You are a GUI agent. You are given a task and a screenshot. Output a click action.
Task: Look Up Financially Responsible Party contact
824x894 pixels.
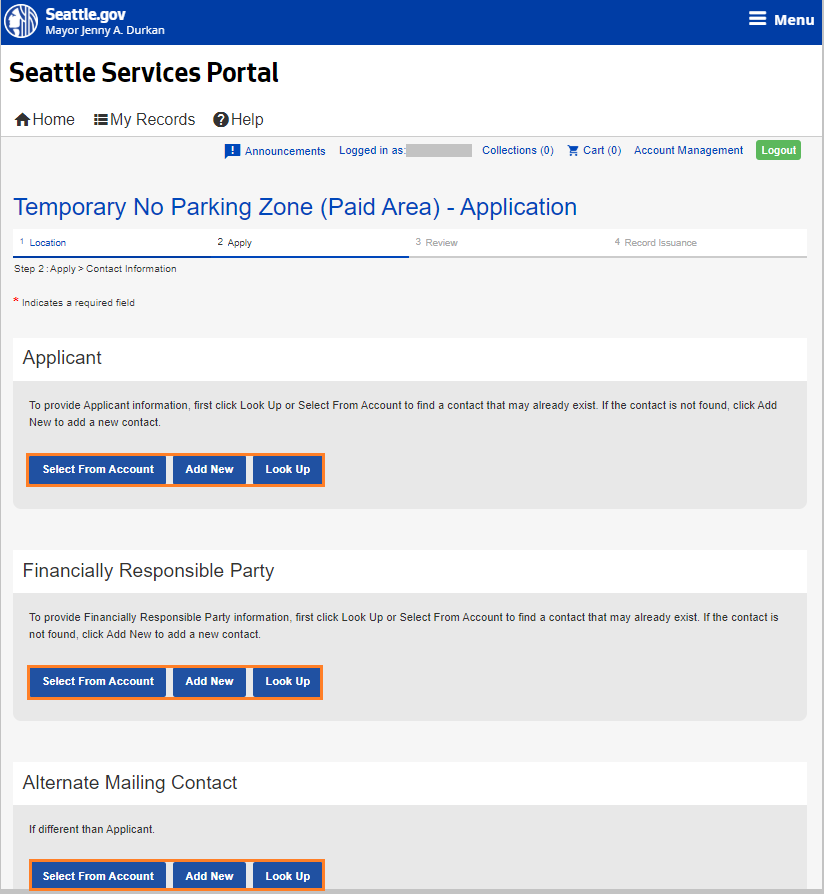[287, 682]
